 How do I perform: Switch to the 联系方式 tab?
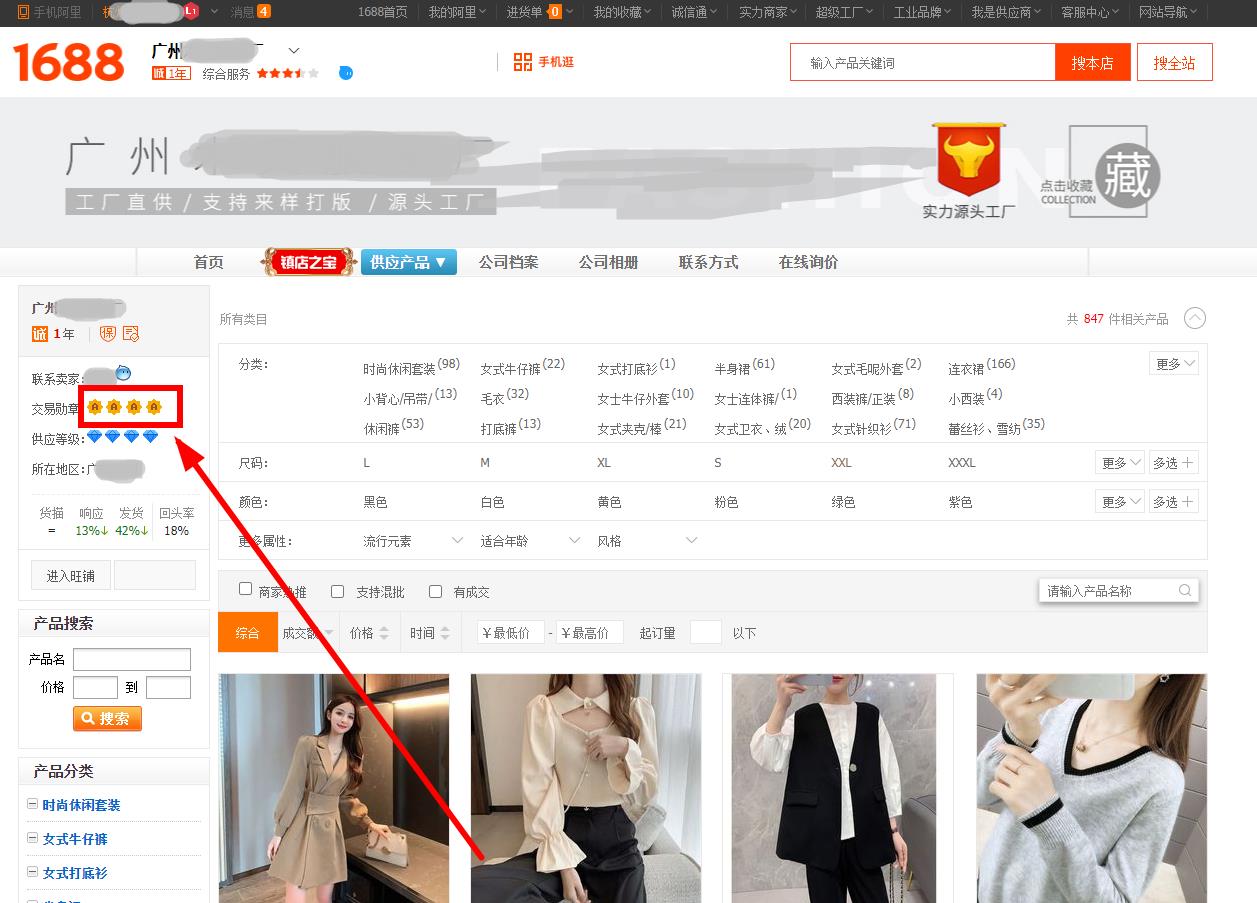[x=708, y=262]
